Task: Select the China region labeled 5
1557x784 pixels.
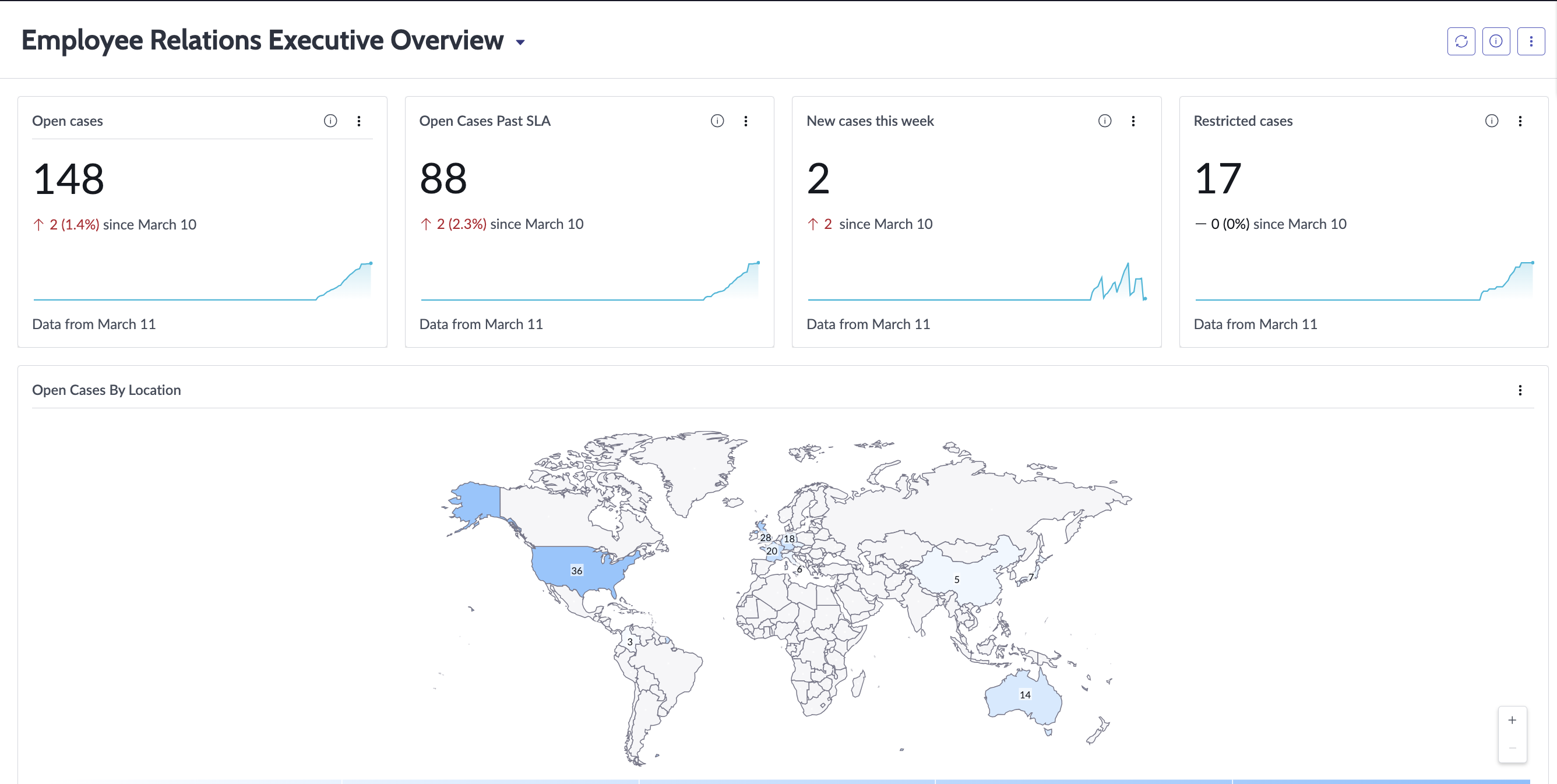Action: pyautogui.click(x=957, y=580)
